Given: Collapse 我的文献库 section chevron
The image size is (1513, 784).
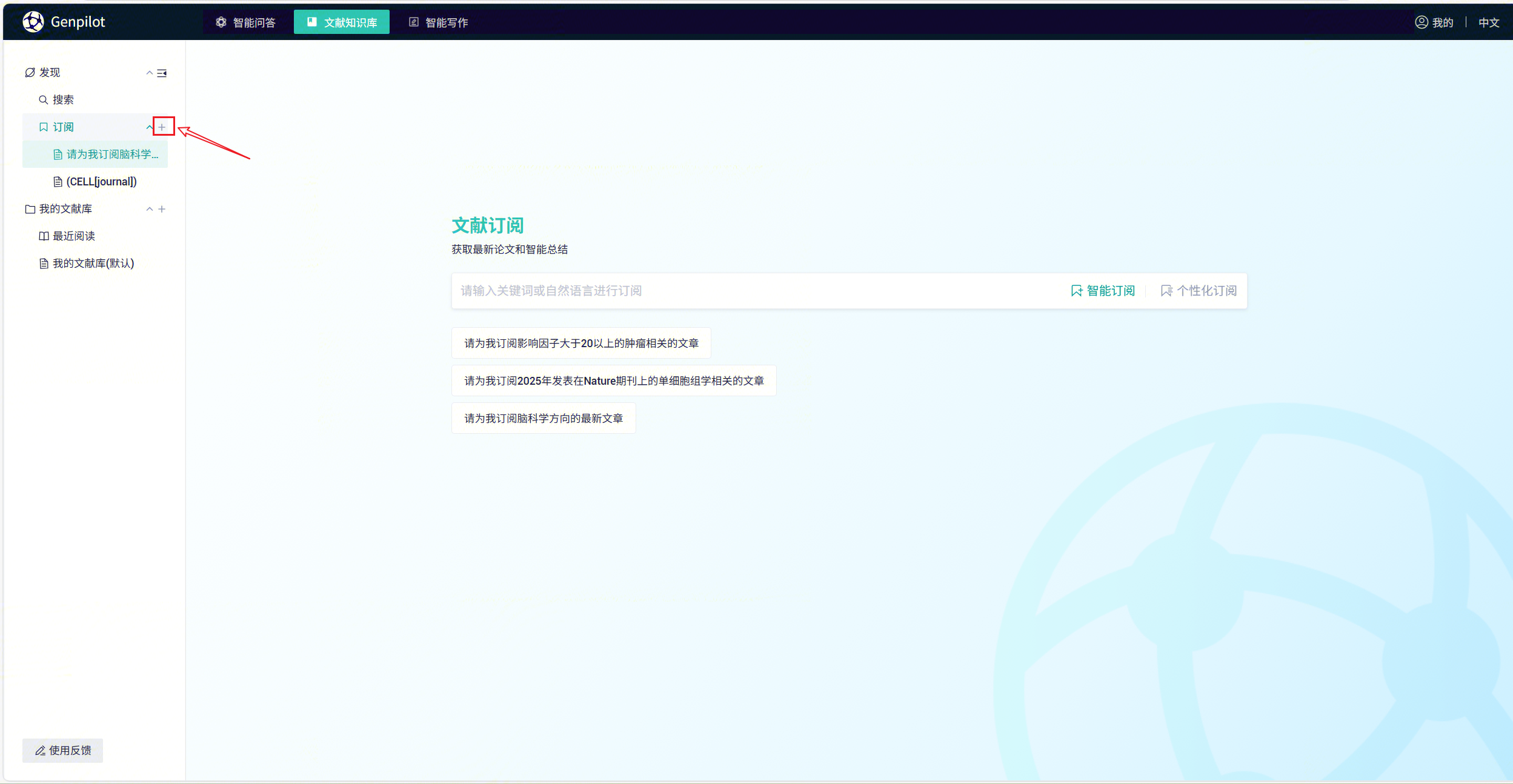Looking at the screenshot, I should coord(149,208).
